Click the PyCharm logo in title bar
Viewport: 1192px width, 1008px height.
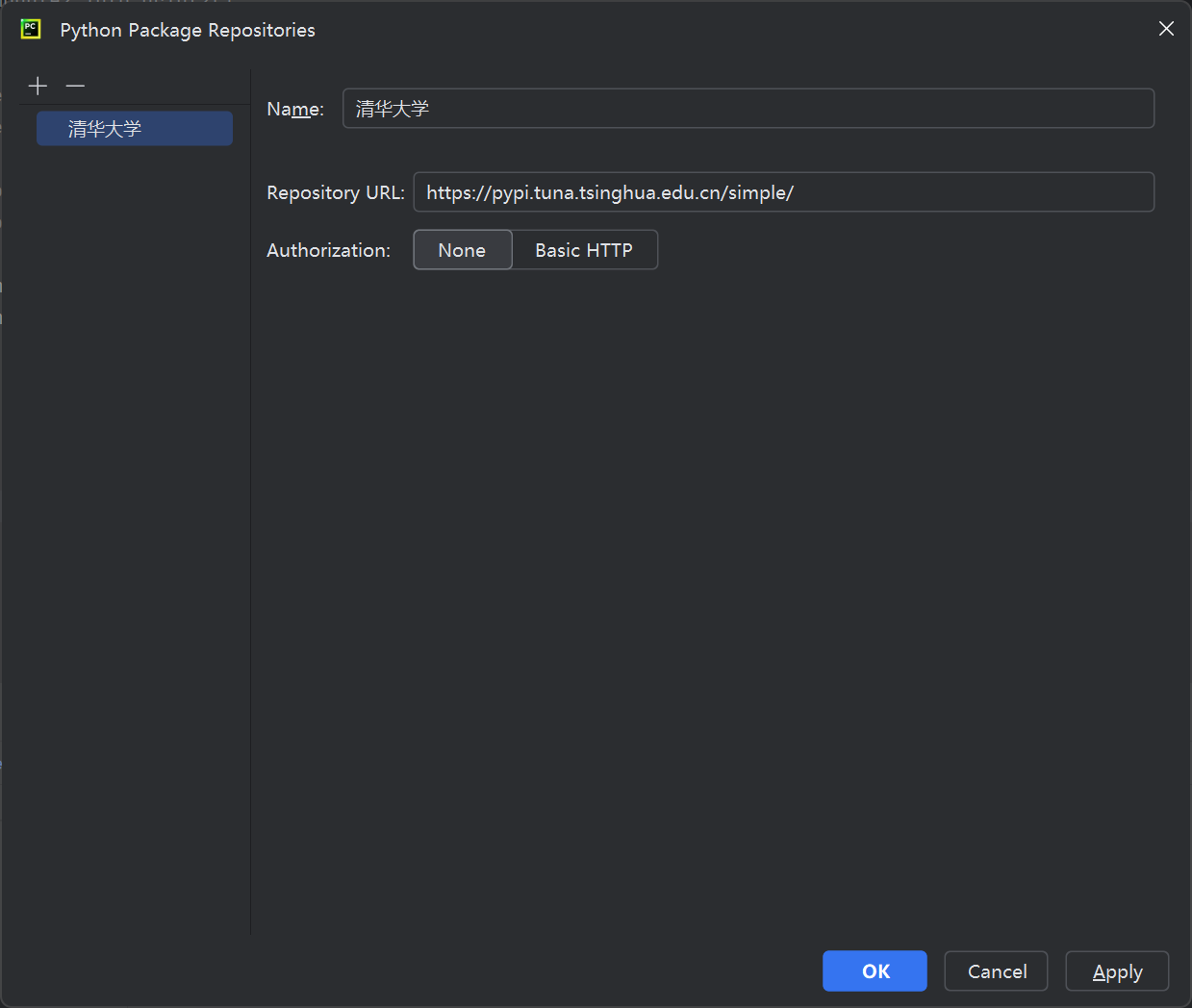[x=31, y=29]
